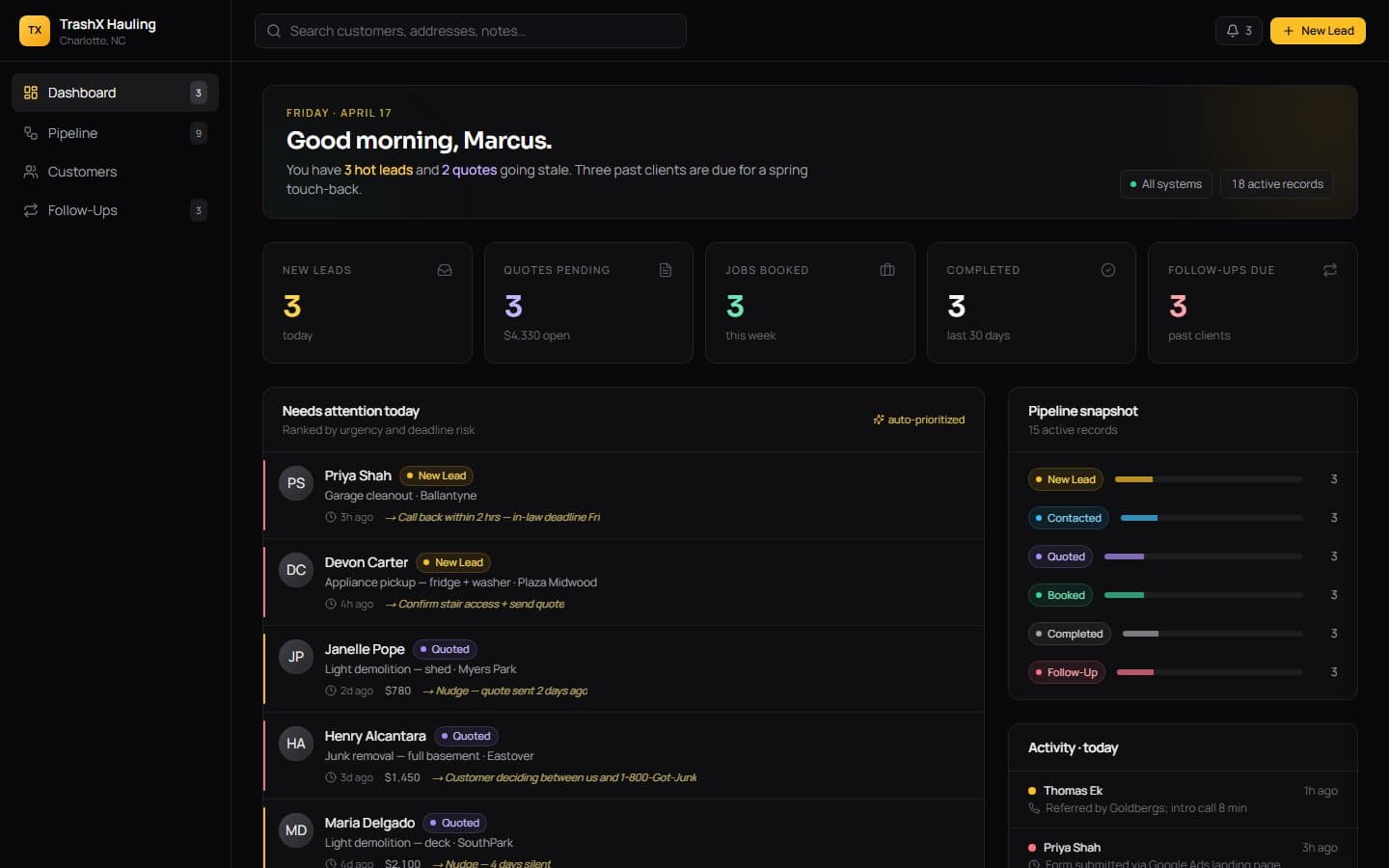The image size is (1389, 868).
Task: Open the New Leads stat card
Action: [368, 303]
